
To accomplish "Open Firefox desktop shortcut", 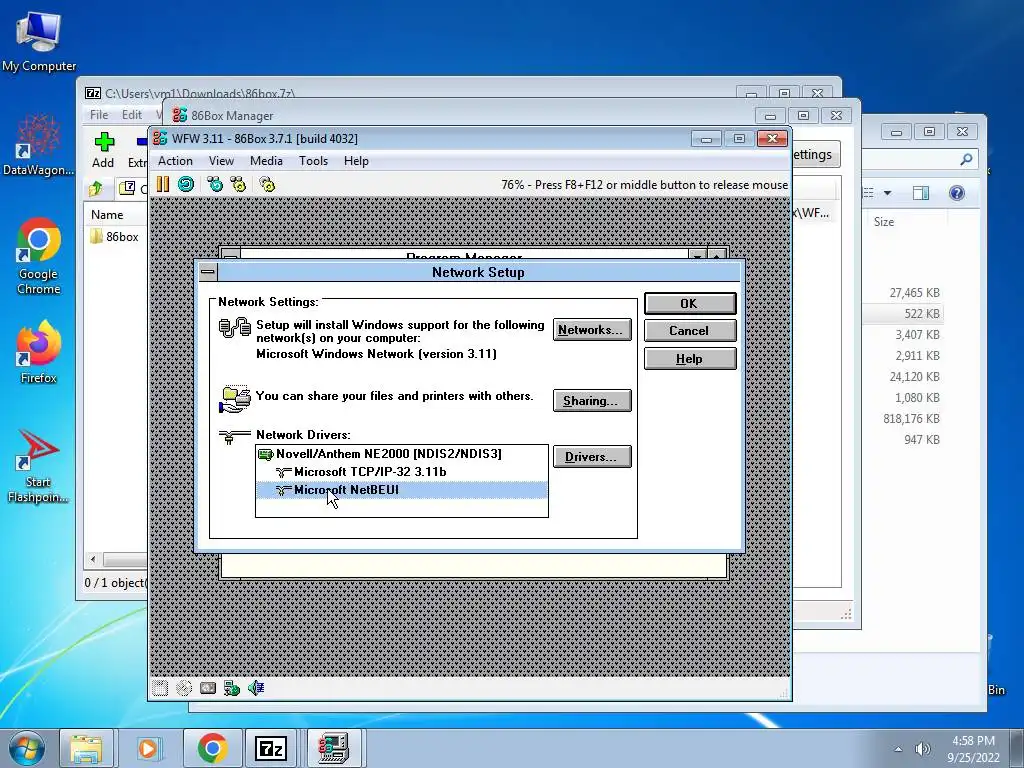I will 39,353.
